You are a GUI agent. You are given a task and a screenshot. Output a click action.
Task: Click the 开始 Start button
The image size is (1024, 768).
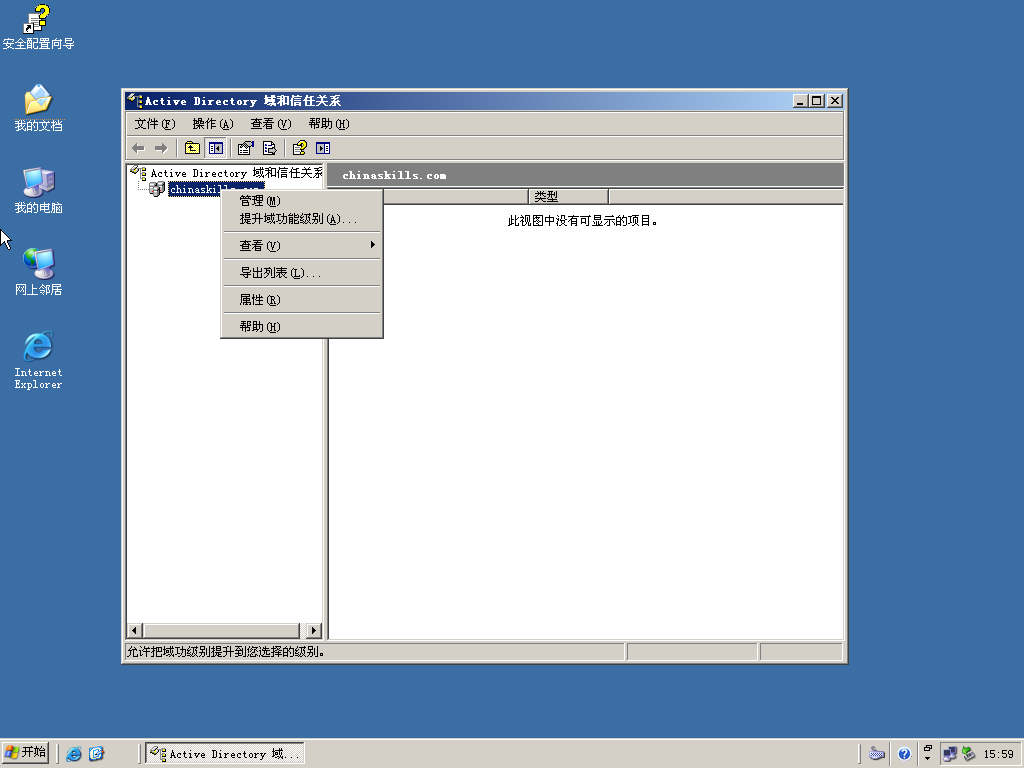click(x=26, y=753)
